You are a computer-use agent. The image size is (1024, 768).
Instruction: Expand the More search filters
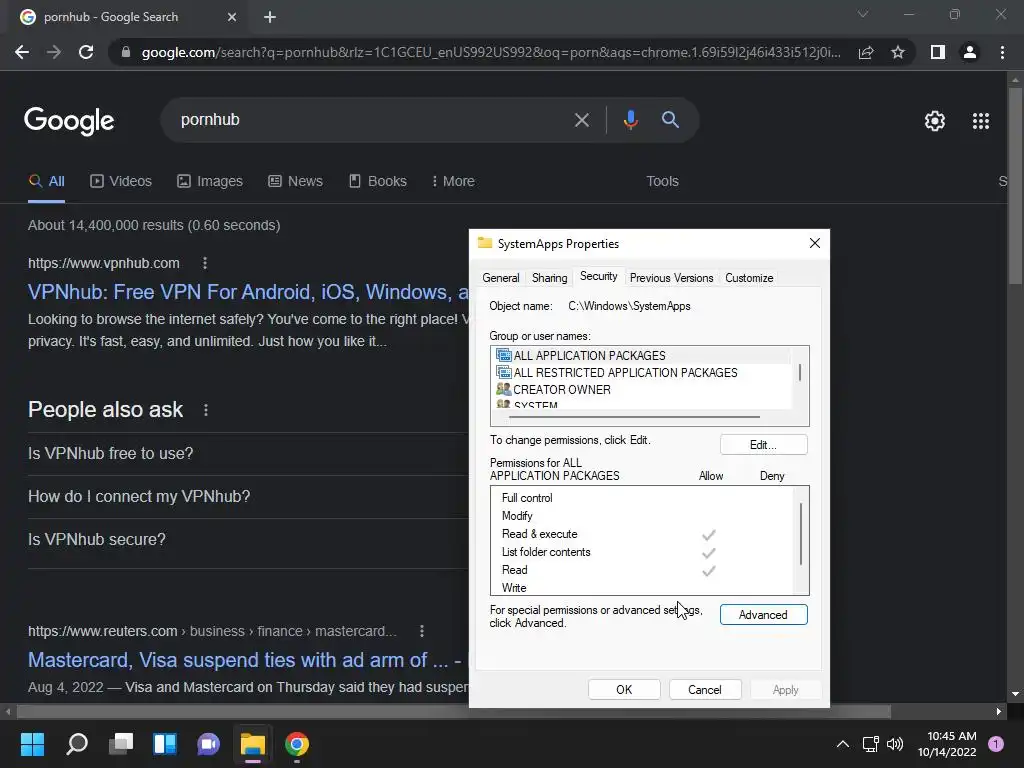(x=453, y=182)
